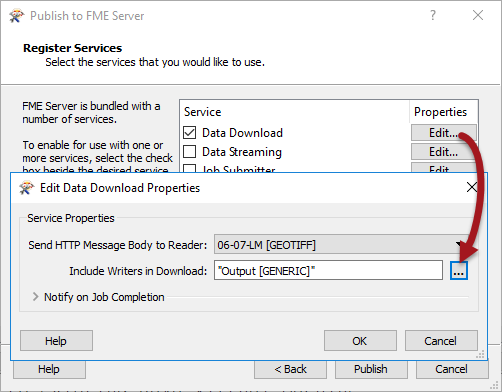Open the writers browse ellipsis button
502x392 pixels.
[x=459, y=270]
